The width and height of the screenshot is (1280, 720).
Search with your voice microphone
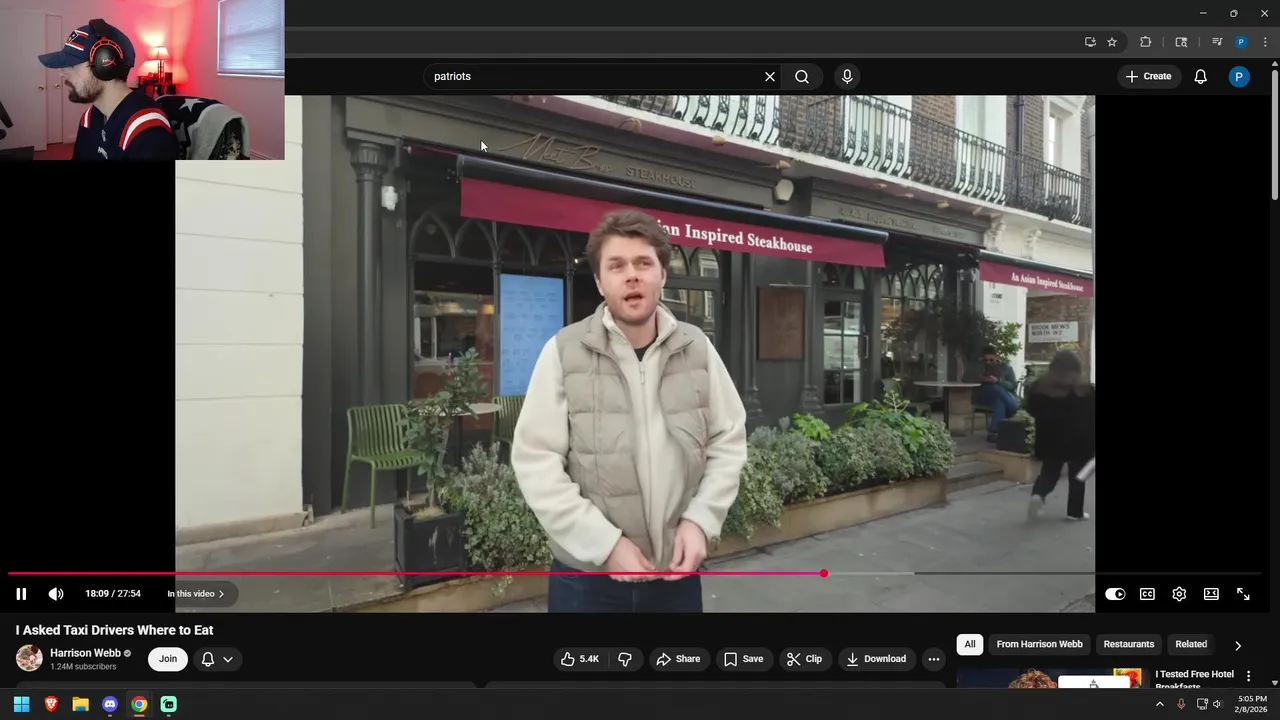[847, 76]
